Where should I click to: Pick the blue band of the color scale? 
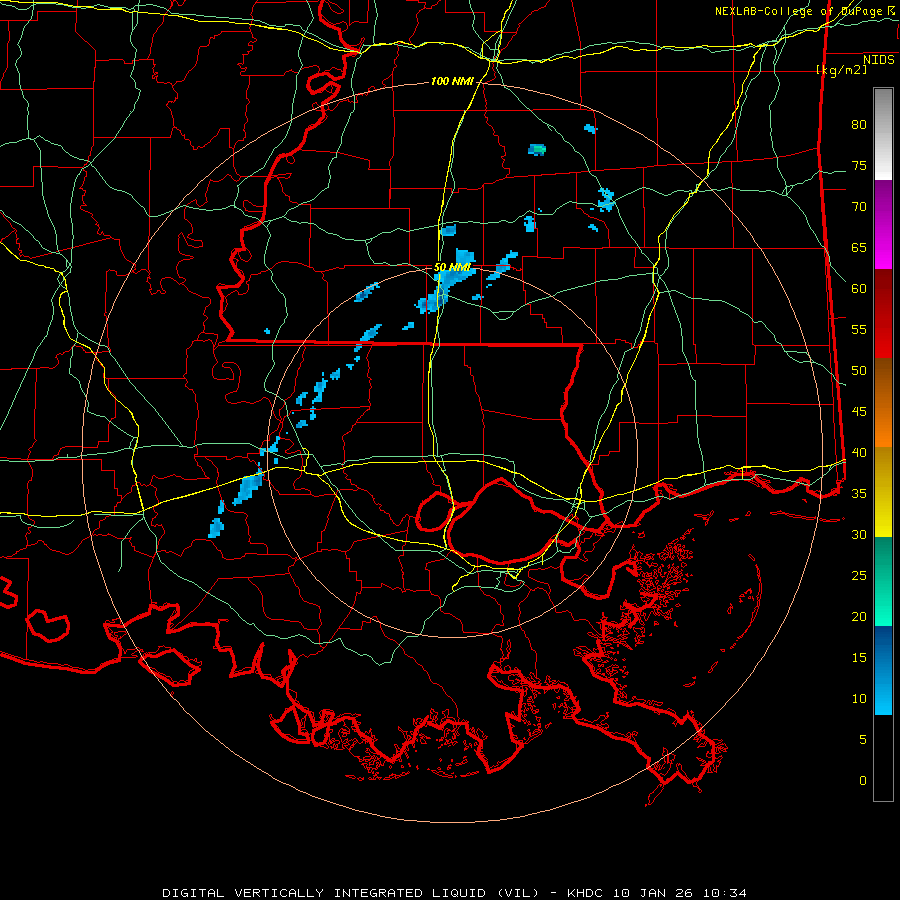pyautogui.click(x=883, y=670)
